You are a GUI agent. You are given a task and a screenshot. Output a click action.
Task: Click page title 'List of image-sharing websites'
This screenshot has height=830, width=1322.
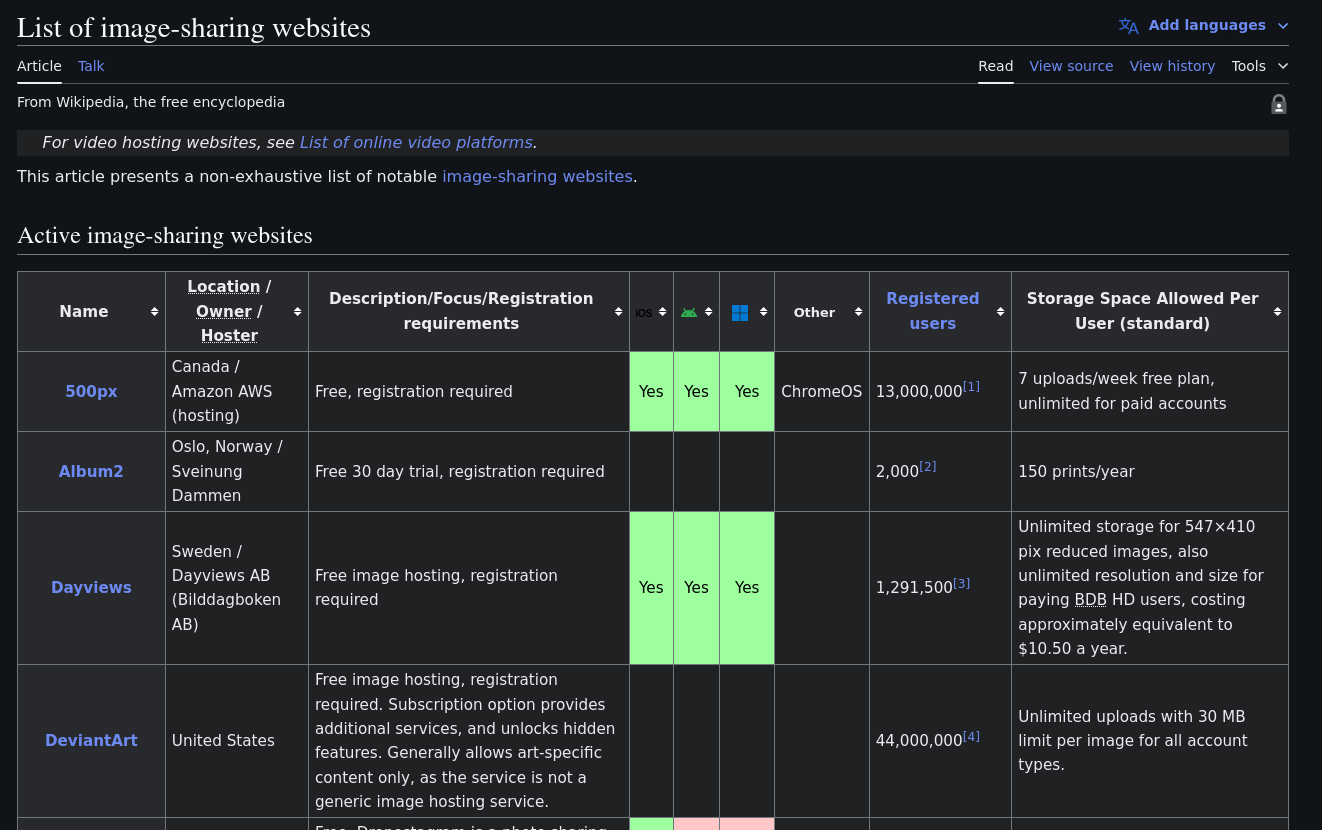click(194, 28)
